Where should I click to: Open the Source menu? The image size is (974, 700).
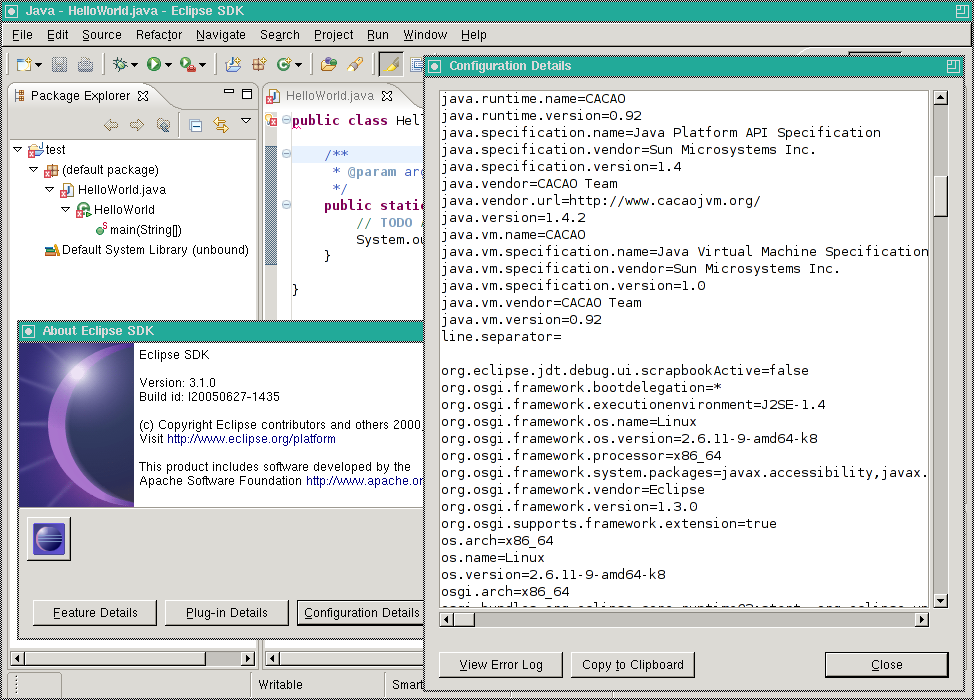(102, 35)
